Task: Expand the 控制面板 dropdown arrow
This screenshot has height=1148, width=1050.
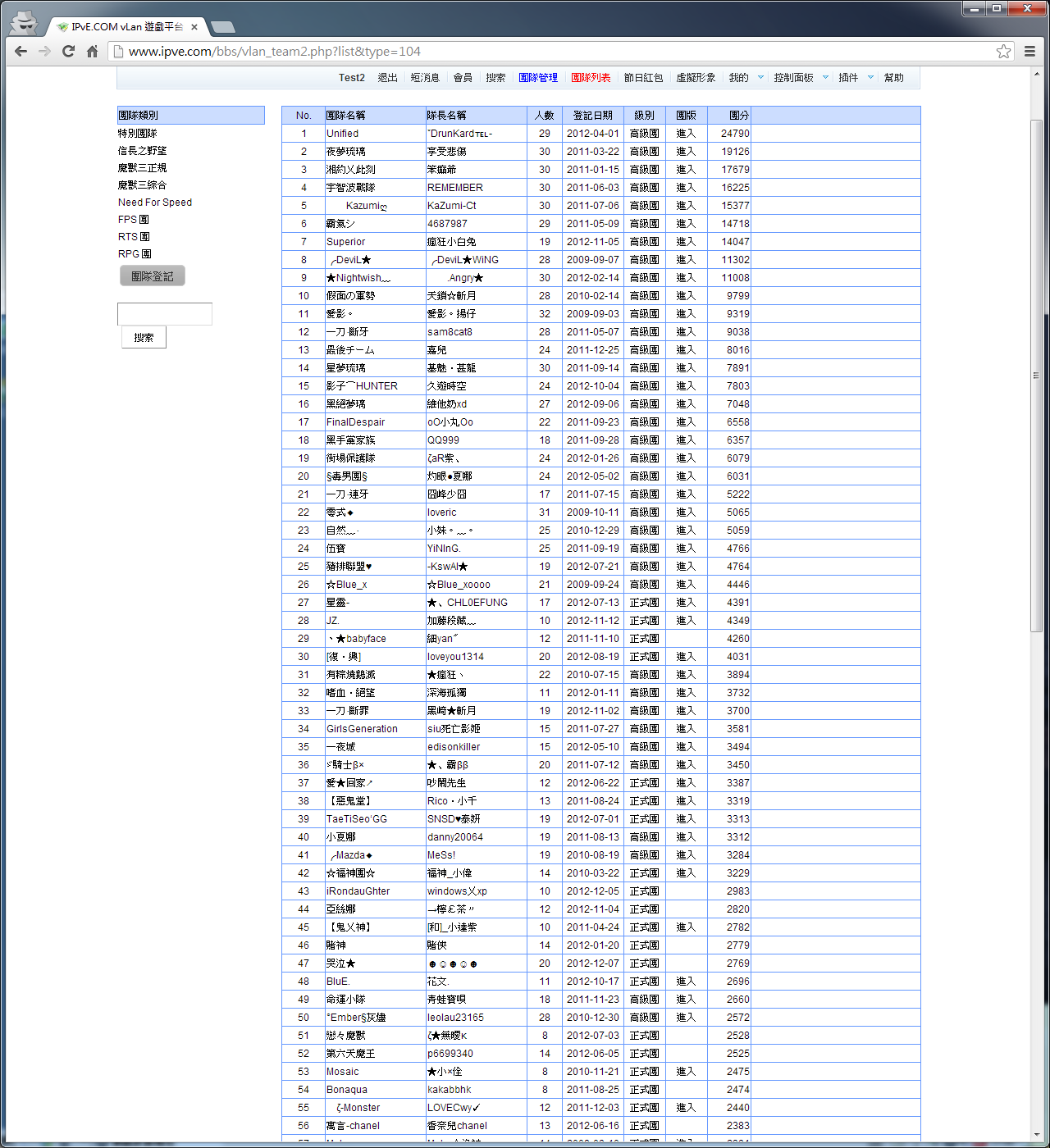Action: point(825,77)
